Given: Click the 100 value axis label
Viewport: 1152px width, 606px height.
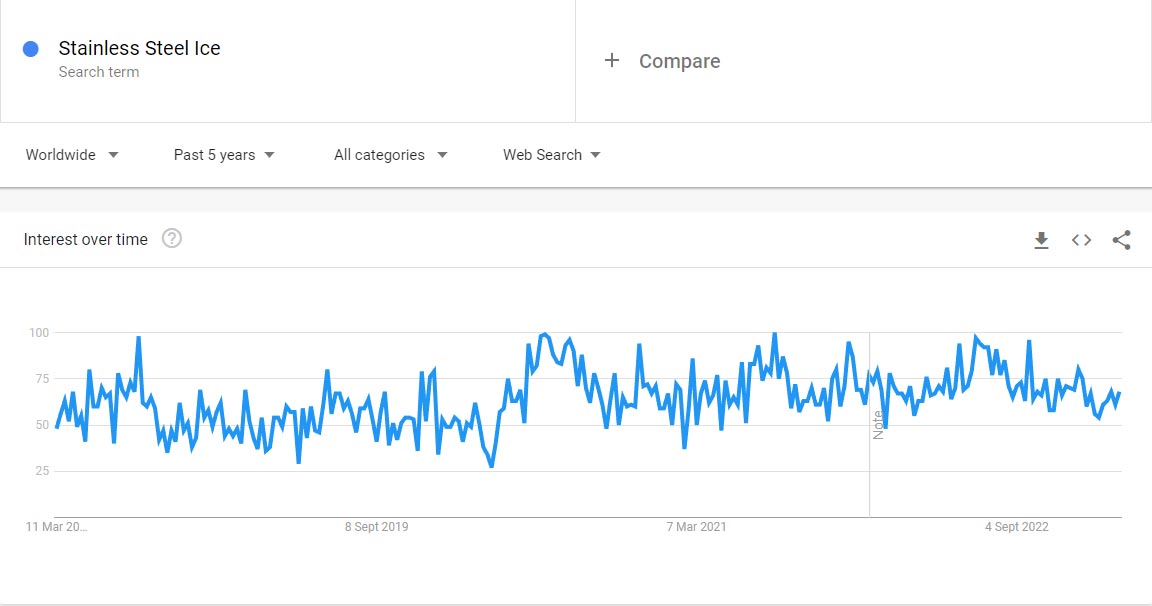Looking at the screenshot, I should (38, 332).
